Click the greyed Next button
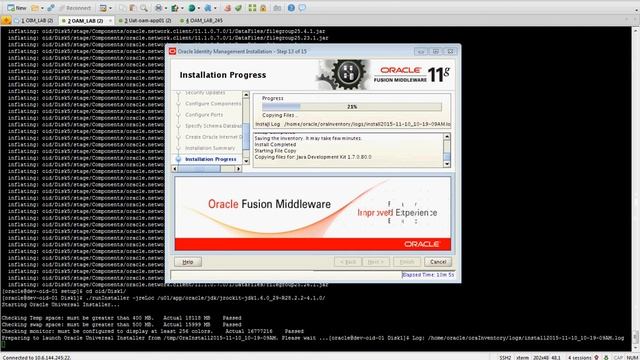Viewport: 640px width, 360px height. (x=376, y=262)
